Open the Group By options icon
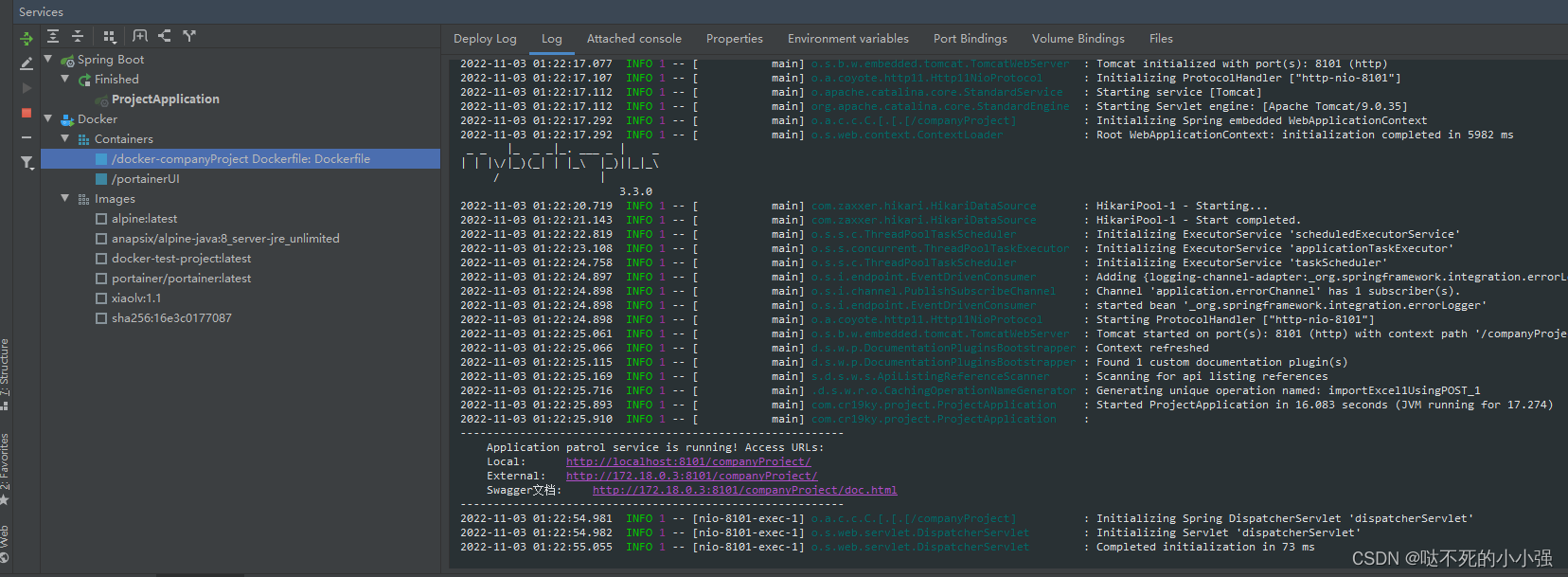1568x577 pixels. coord(110,36)
